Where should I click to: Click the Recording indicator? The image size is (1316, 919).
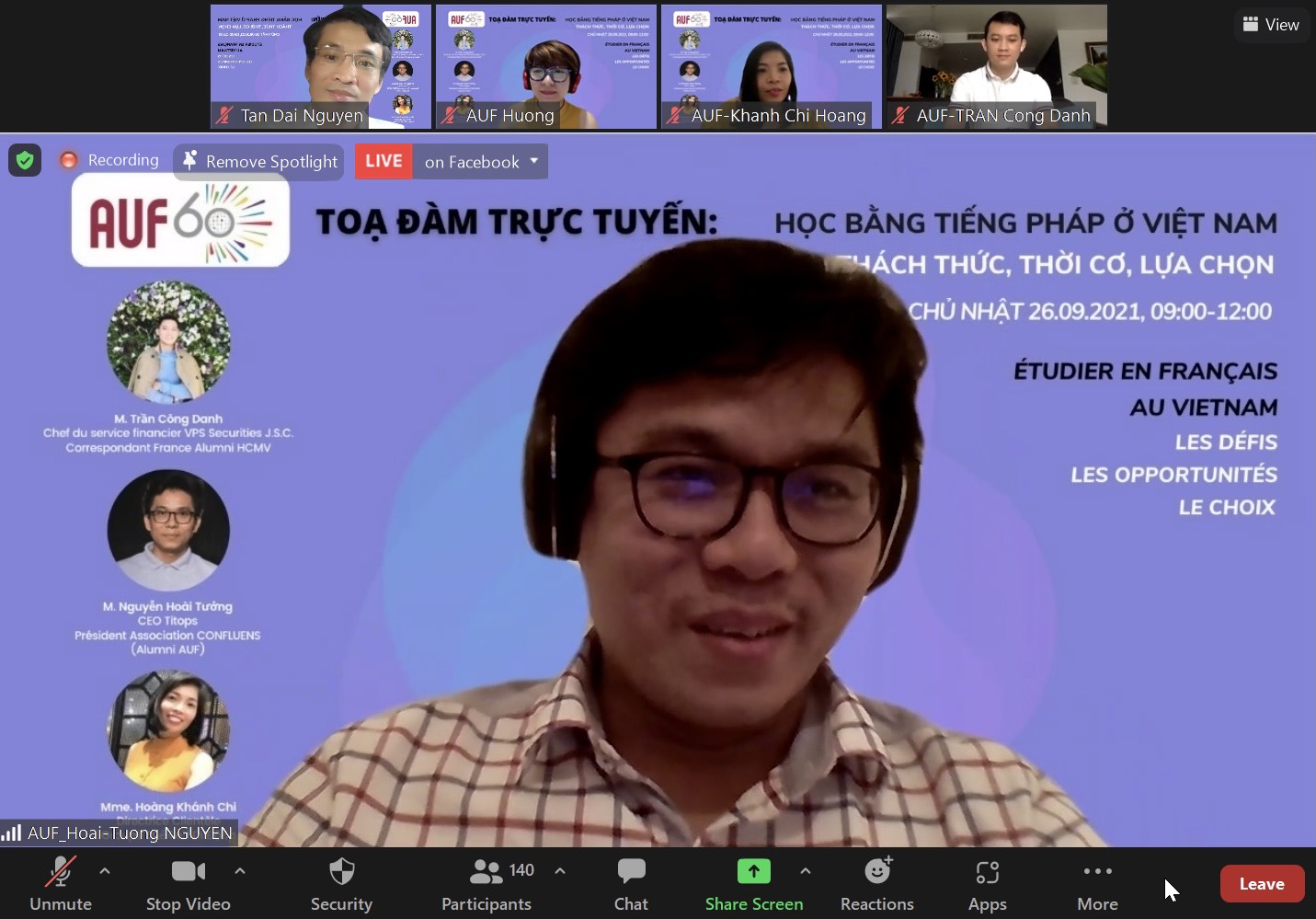click(x=109, y=160)
